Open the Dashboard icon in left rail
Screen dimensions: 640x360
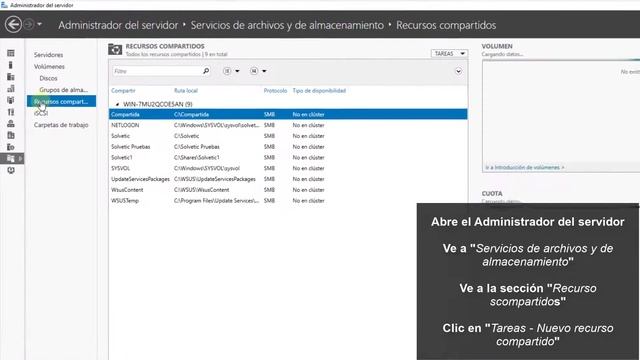(11, 53)
